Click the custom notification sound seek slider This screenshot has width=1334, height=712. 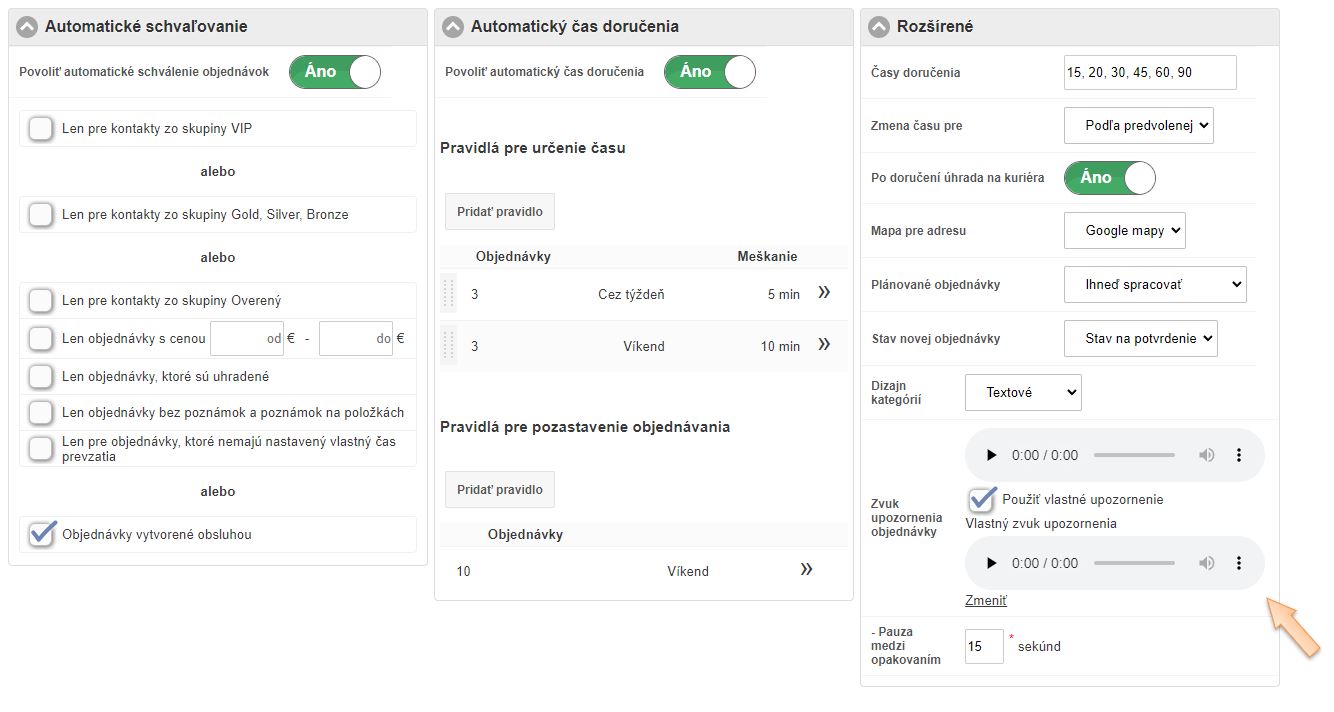tap(1134, 563)
